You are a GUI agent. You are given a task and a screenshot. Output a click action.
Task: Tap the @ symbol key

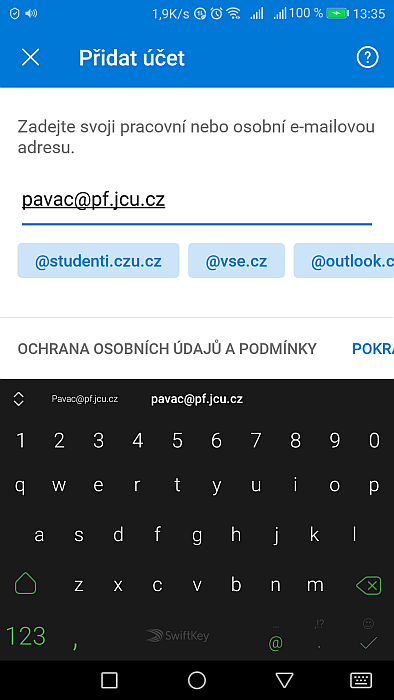pyautogui.click(x=275, y=643)
